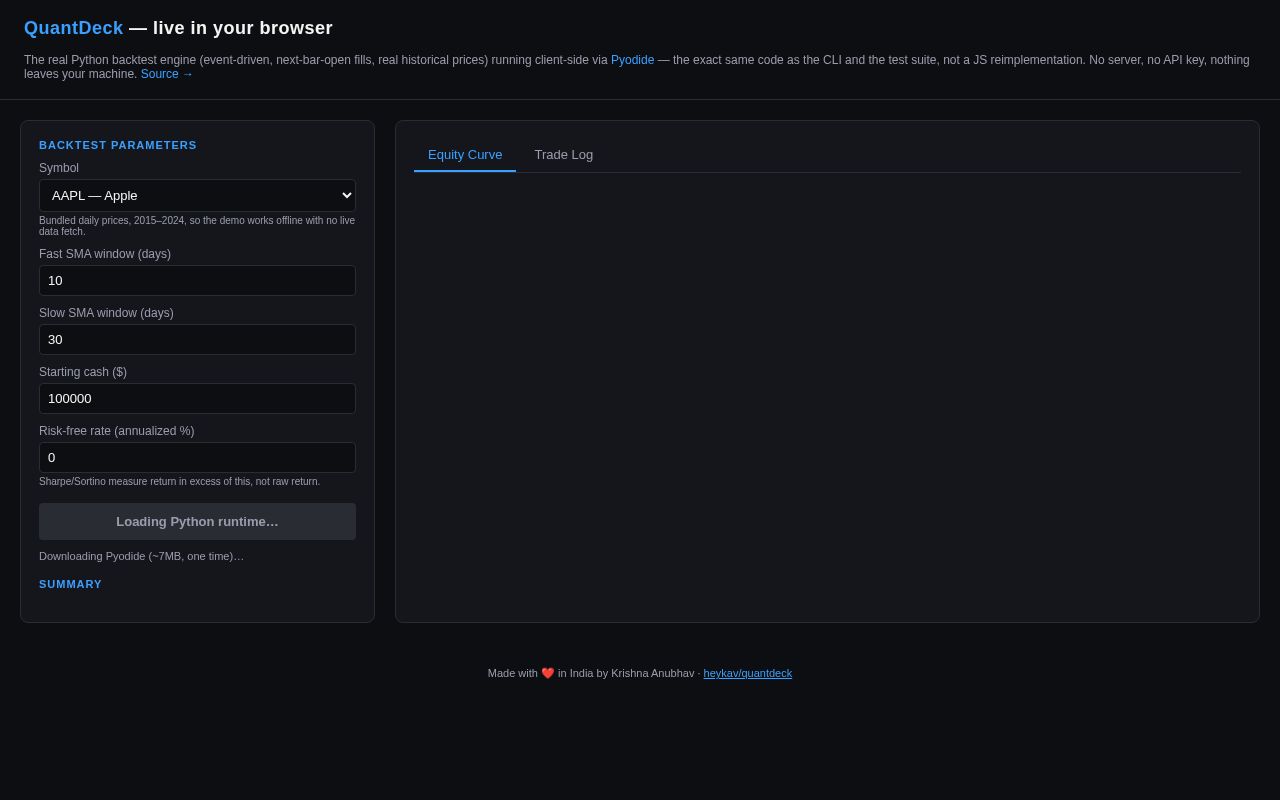Screen dimensions: 1280x800
Task: Click the SUMMARY section heading
Action: pos(71,584)
